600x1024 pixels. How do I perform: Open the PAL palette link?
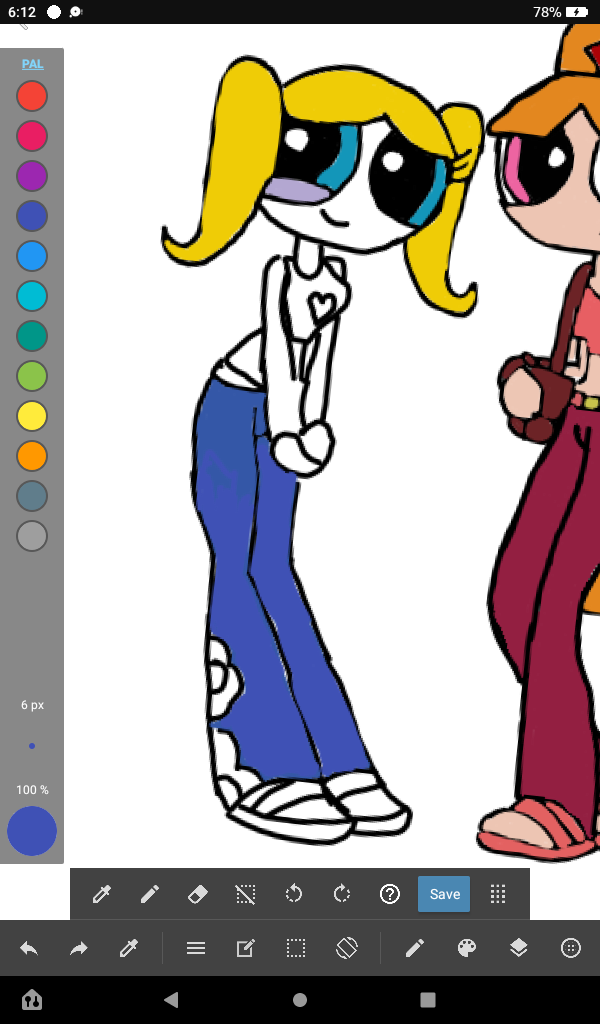pos(32,64)
